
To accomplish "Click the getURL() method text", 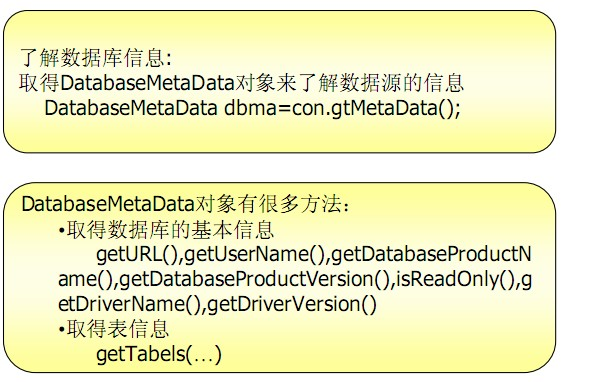I will click(139, 254).
